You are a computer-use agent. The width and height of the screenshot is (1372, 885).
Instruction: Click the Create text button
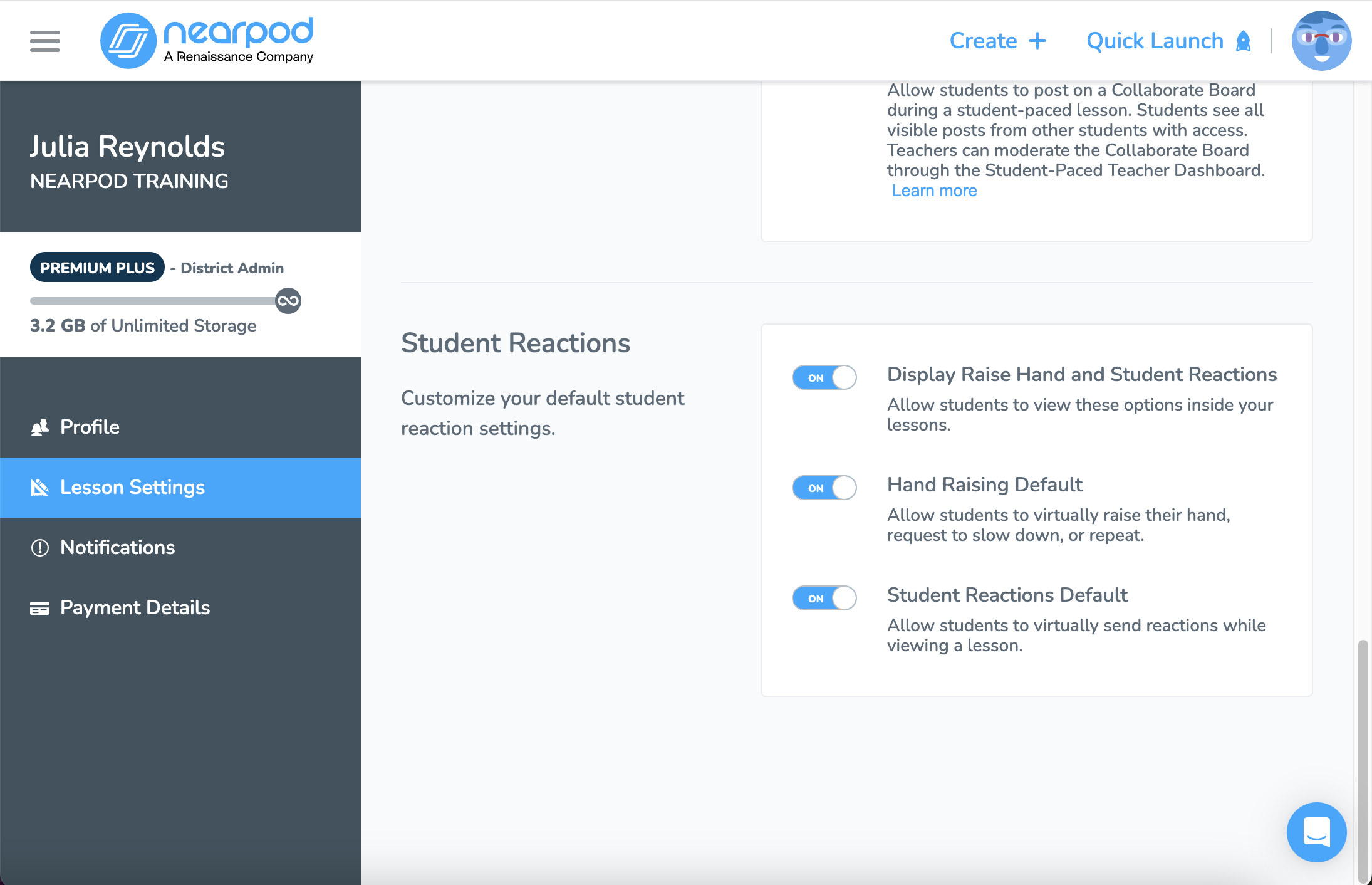pyautogui.click(x=983, y=41)
